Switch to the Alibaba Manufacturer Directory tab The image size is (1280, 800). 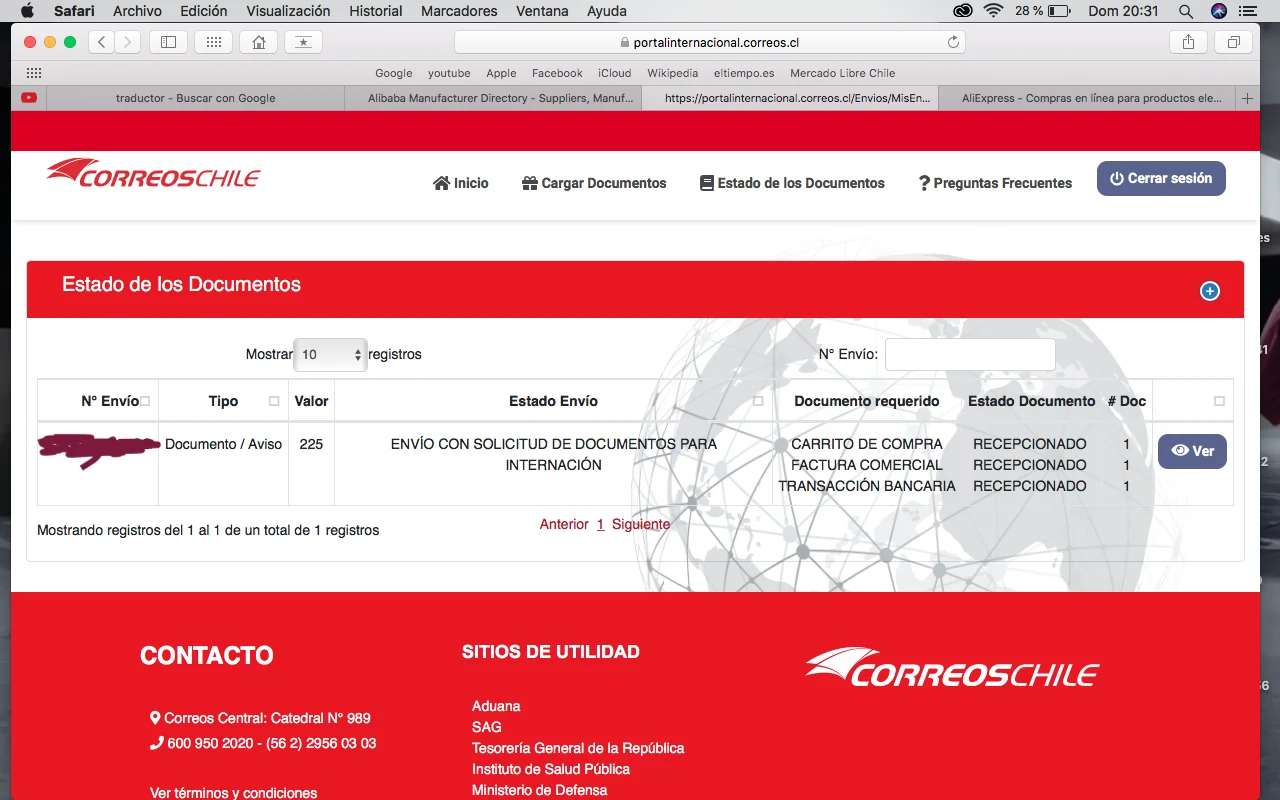[x=493, y=98]
